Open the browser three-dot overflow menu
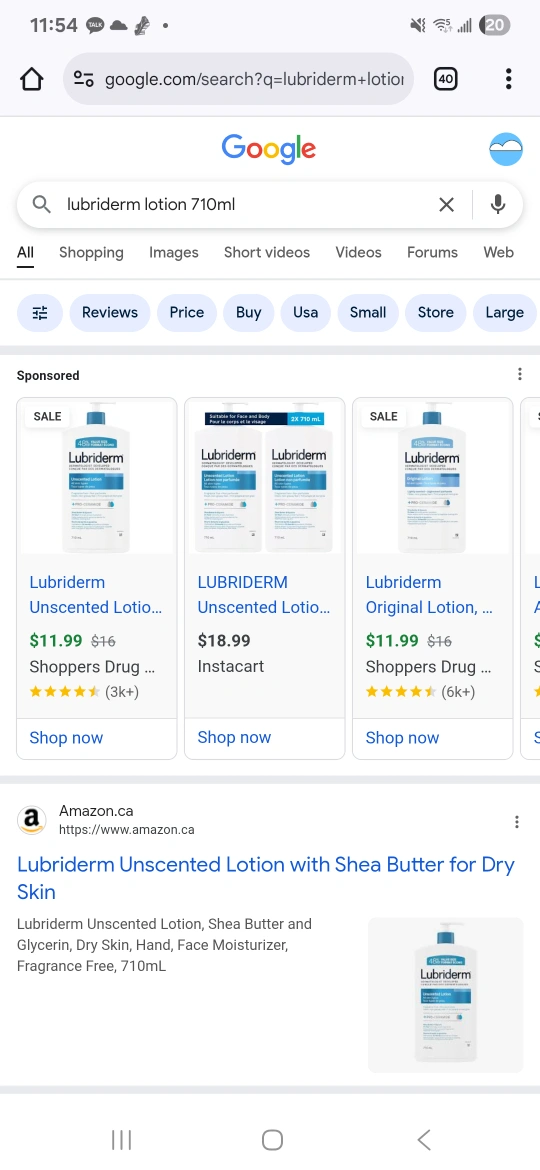Image resolution: width=540 pixels, height=1170 pixels. [508, 78]
